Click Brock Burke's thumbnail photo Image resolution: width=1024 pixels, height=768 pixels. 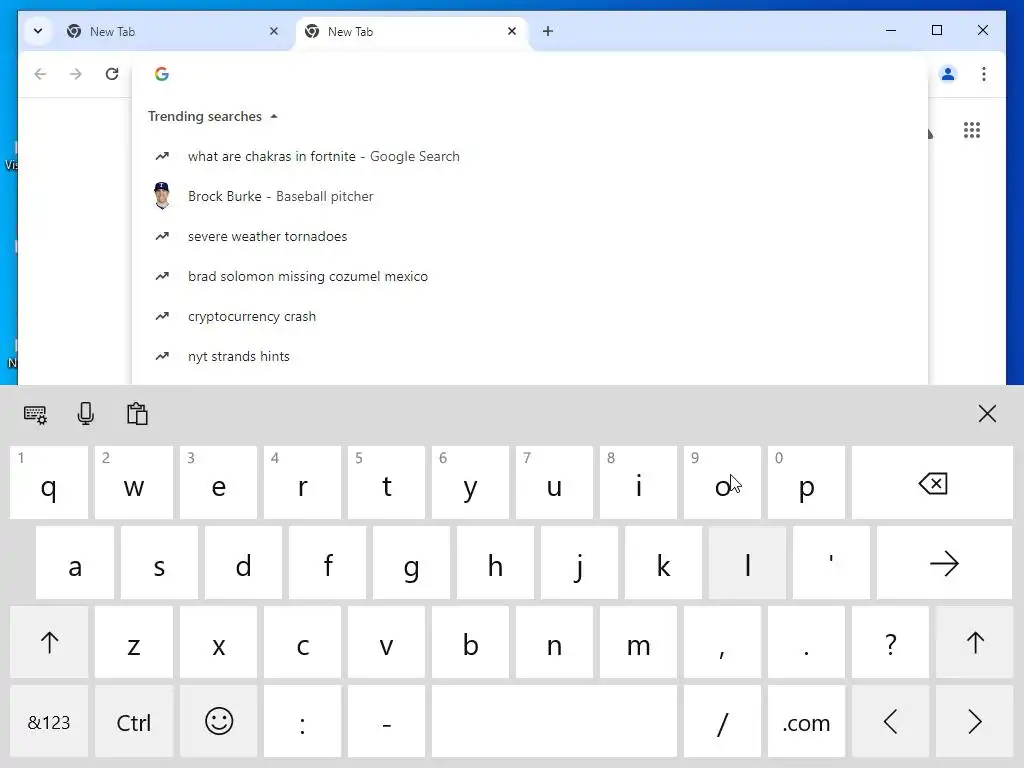(x=162, y=196)
